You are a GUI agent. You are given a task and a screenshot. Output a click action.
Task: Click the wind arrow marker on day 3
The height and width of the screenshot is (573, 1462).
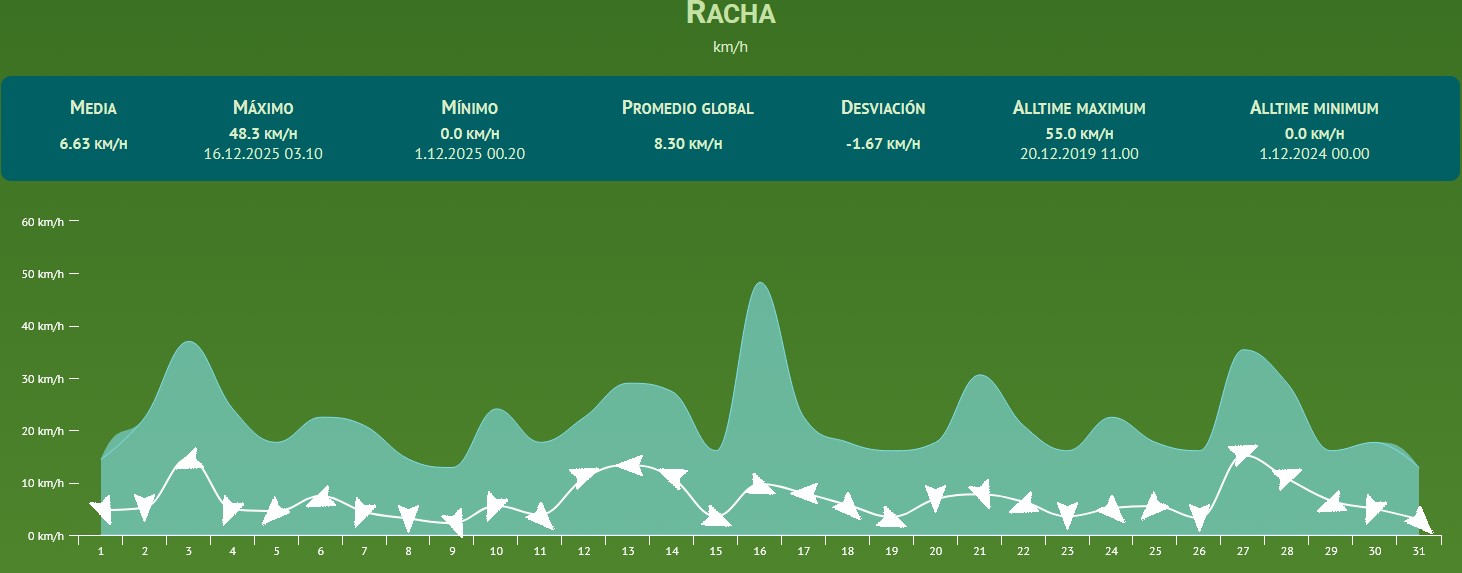188,461
